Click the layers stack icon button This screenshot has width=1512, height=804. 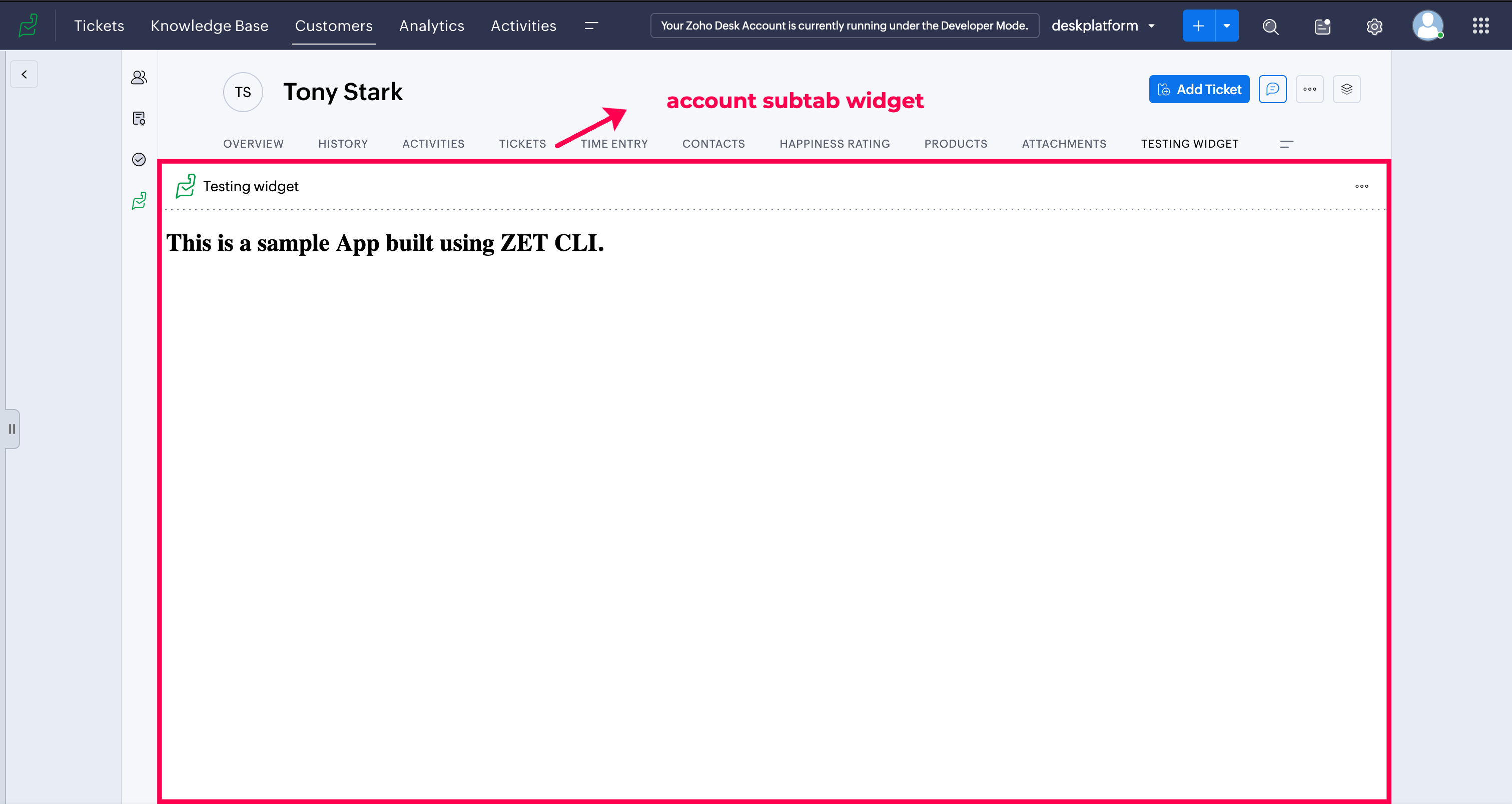[1346, 89]
